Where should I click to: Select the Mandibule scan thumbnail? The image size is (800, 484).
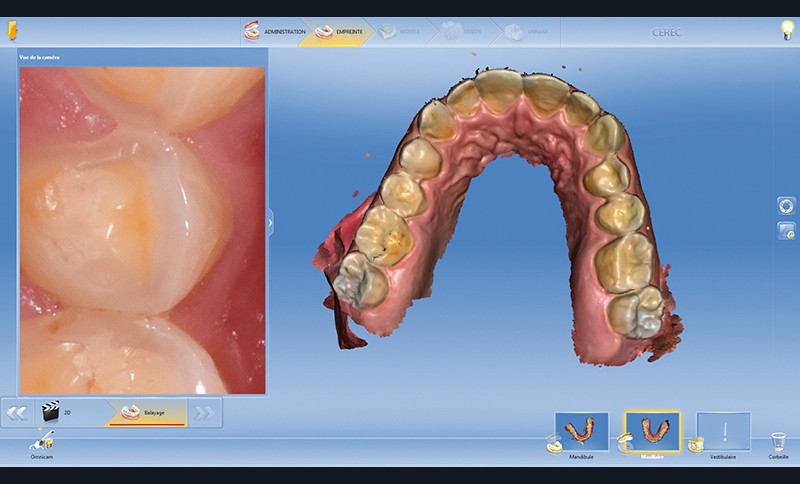(x=582, y=432)
